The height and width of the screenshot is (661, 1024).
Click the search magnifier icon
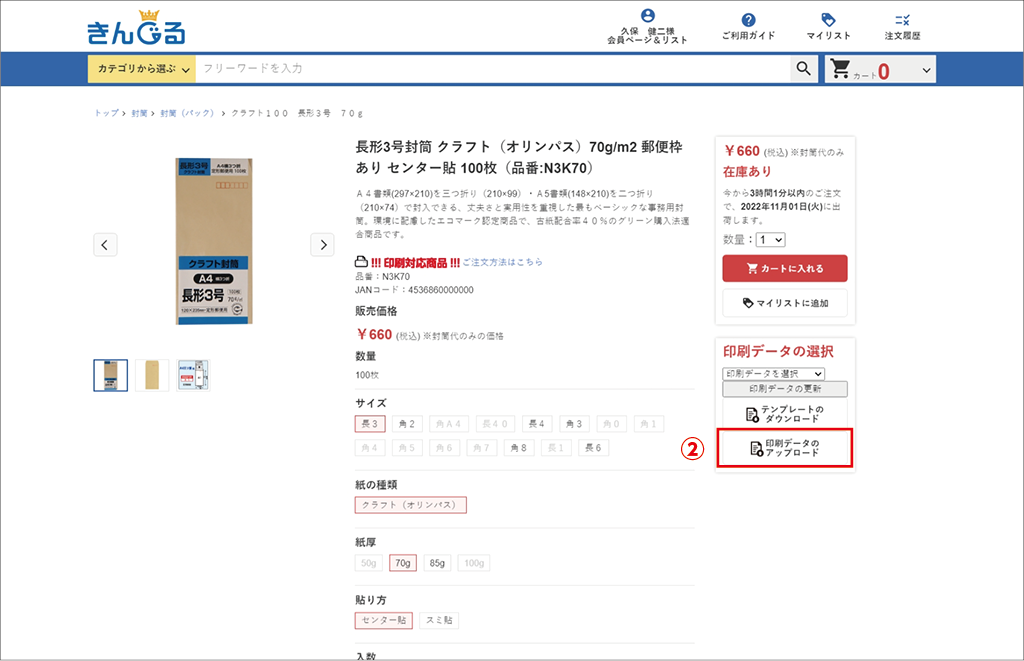pos(803,69)
